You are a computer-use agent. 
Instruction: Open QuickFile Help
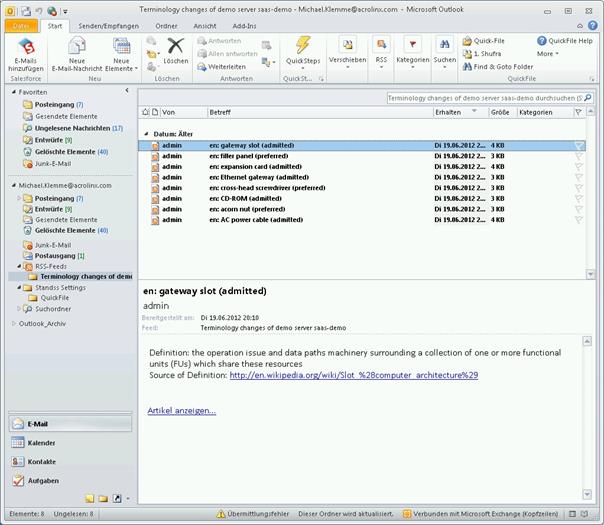pyautogui.click(x=565, y=41)
